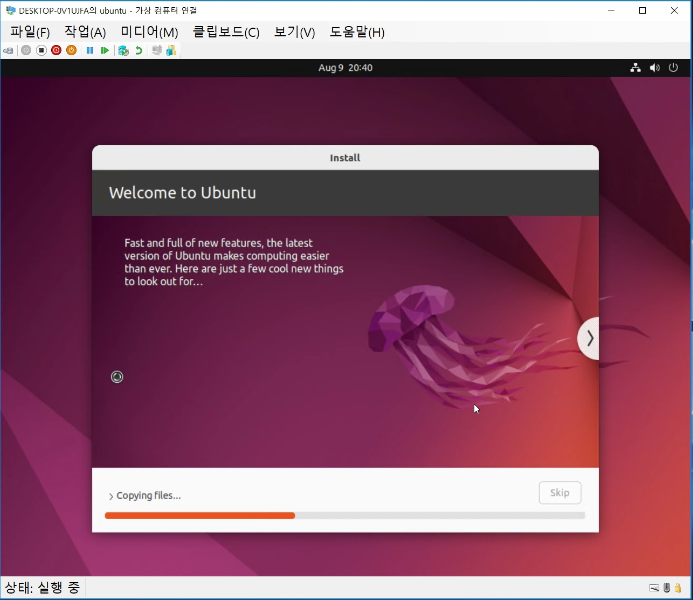Create a checkpoint with the checkpoint icon

[123, 50]
